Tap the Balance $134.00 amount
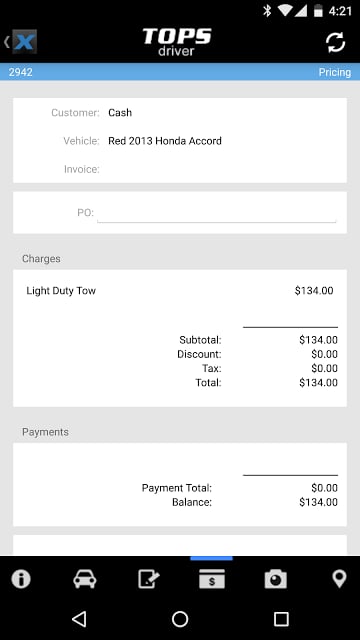This screenshot has width=360, height=640. 318,502
